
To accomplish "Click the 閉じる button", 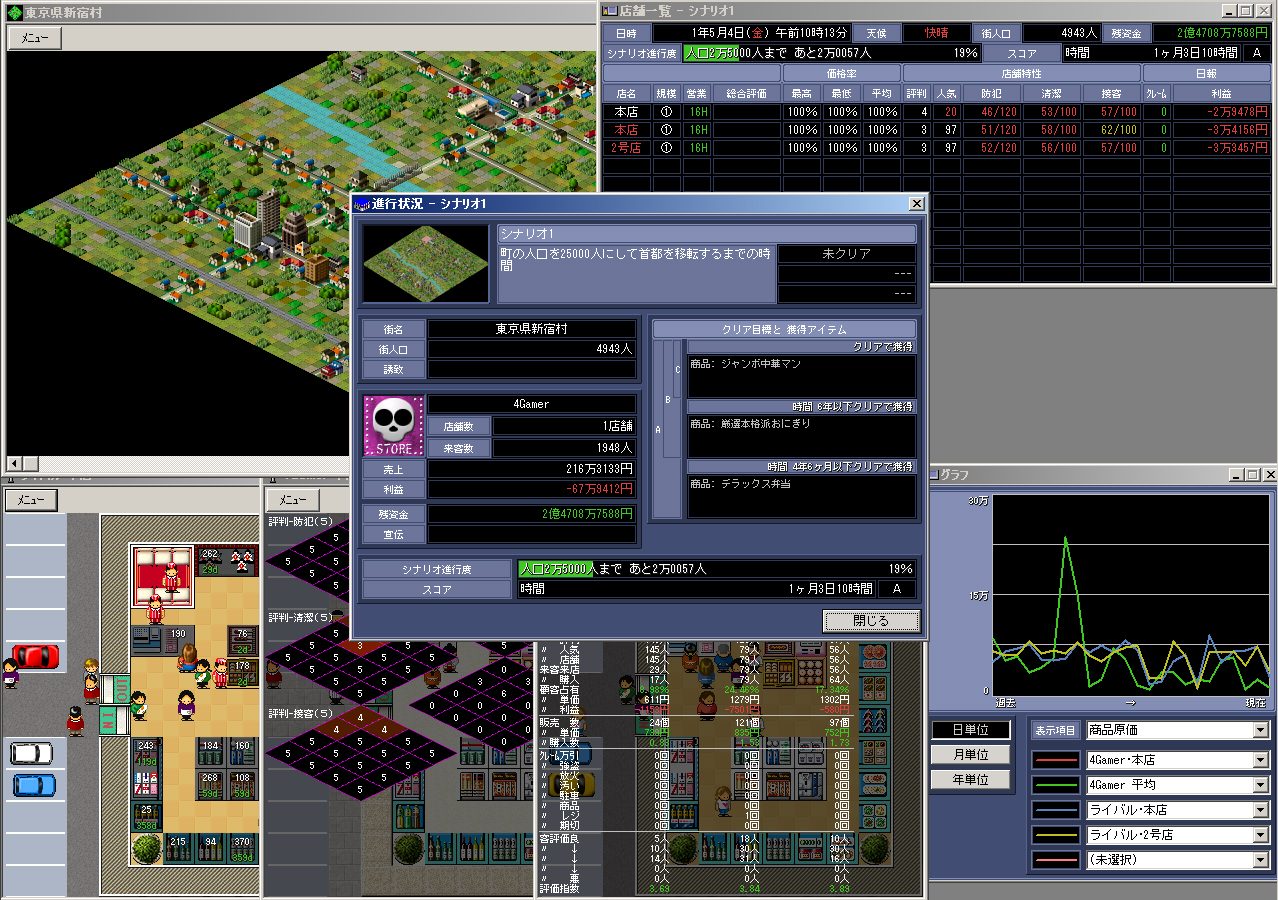I will coord(870,621).
